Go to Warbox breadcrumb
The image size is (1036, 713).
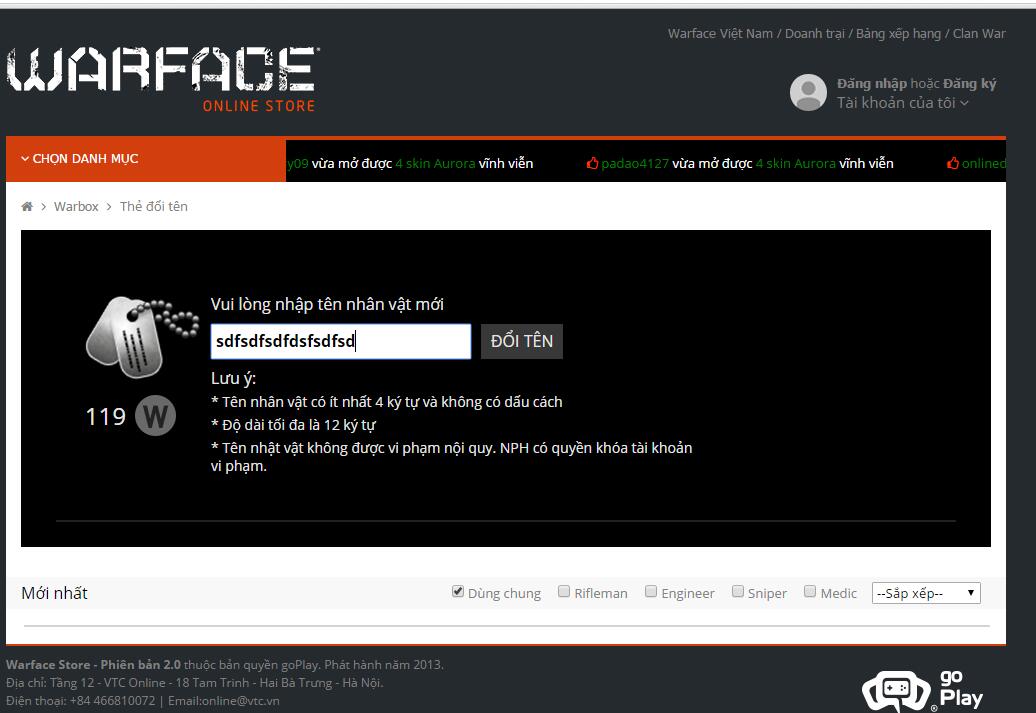click(x=76, y=206)
